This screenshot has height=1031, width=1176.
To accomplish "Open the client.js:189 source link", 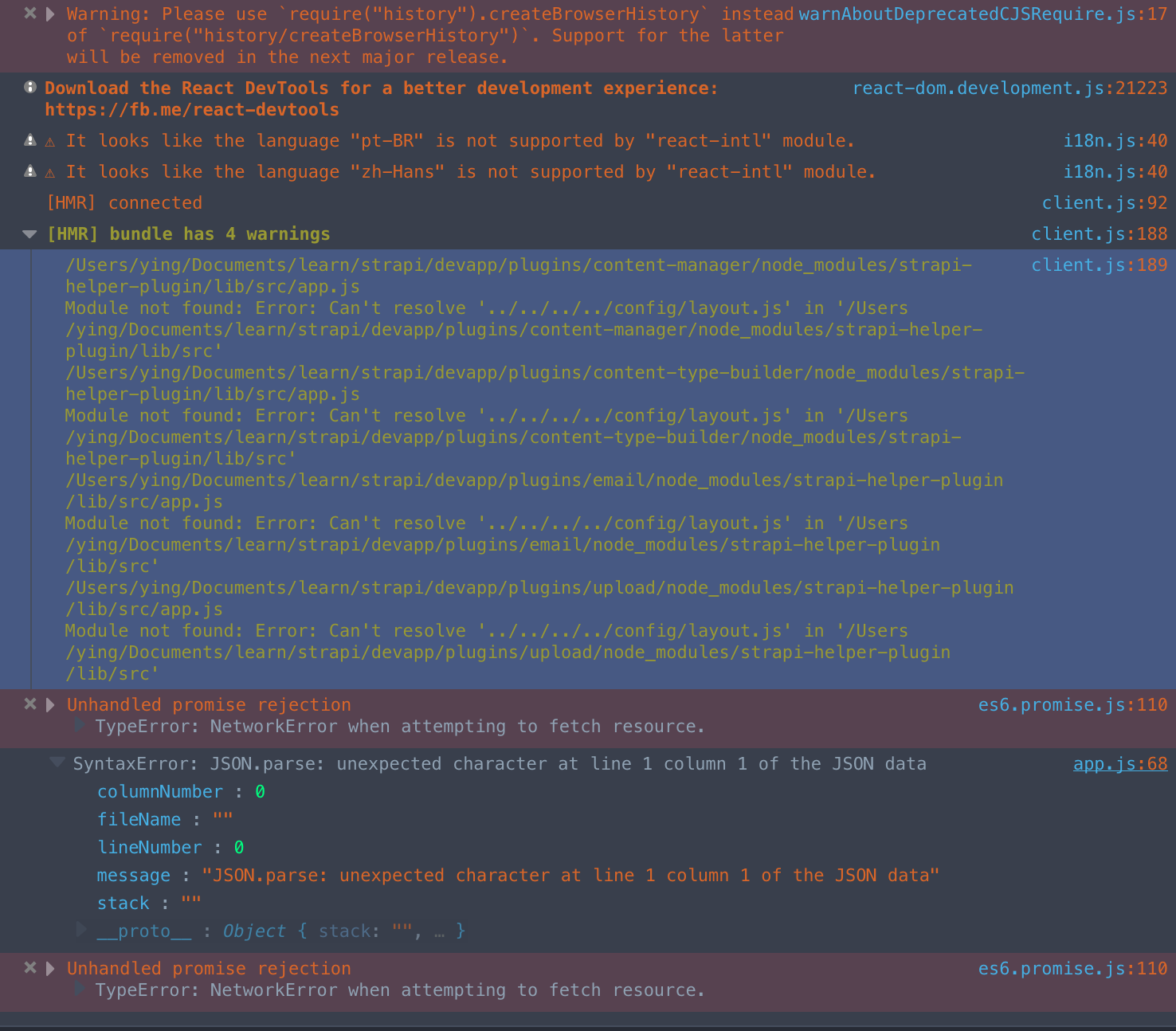I will (1100, 265).
